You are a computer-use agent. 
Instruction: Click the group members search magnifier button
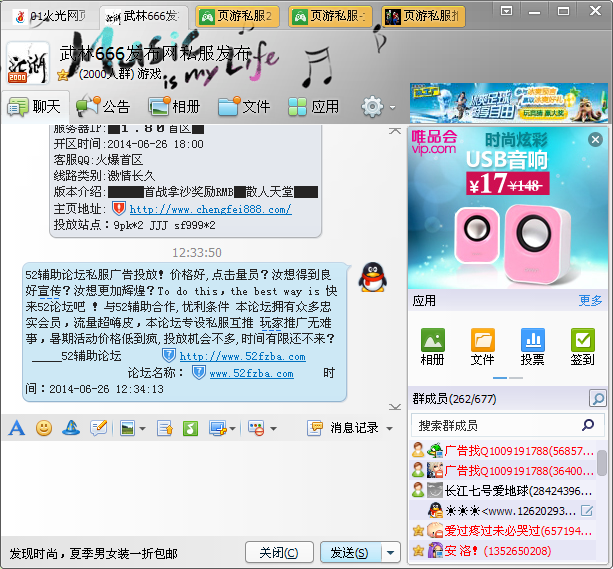(x=598, y=398)
